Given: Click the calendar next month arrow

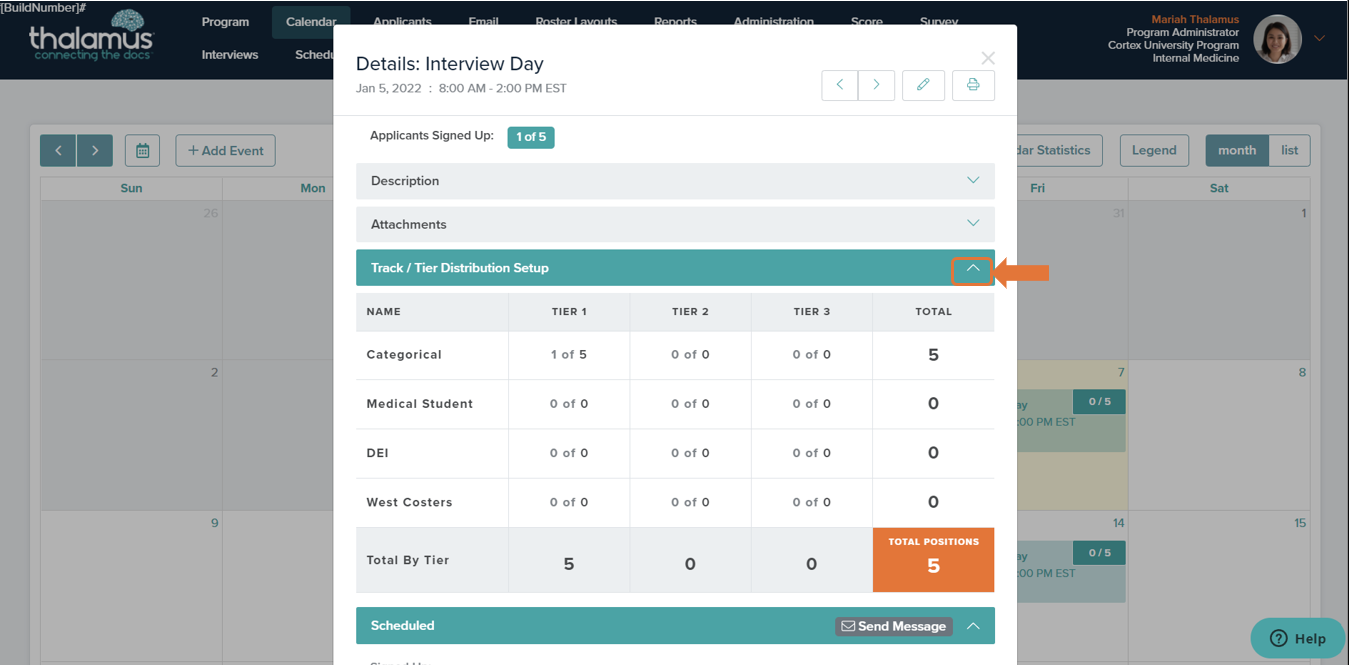Looking at the screenshot, I should [x=95, y=150].
